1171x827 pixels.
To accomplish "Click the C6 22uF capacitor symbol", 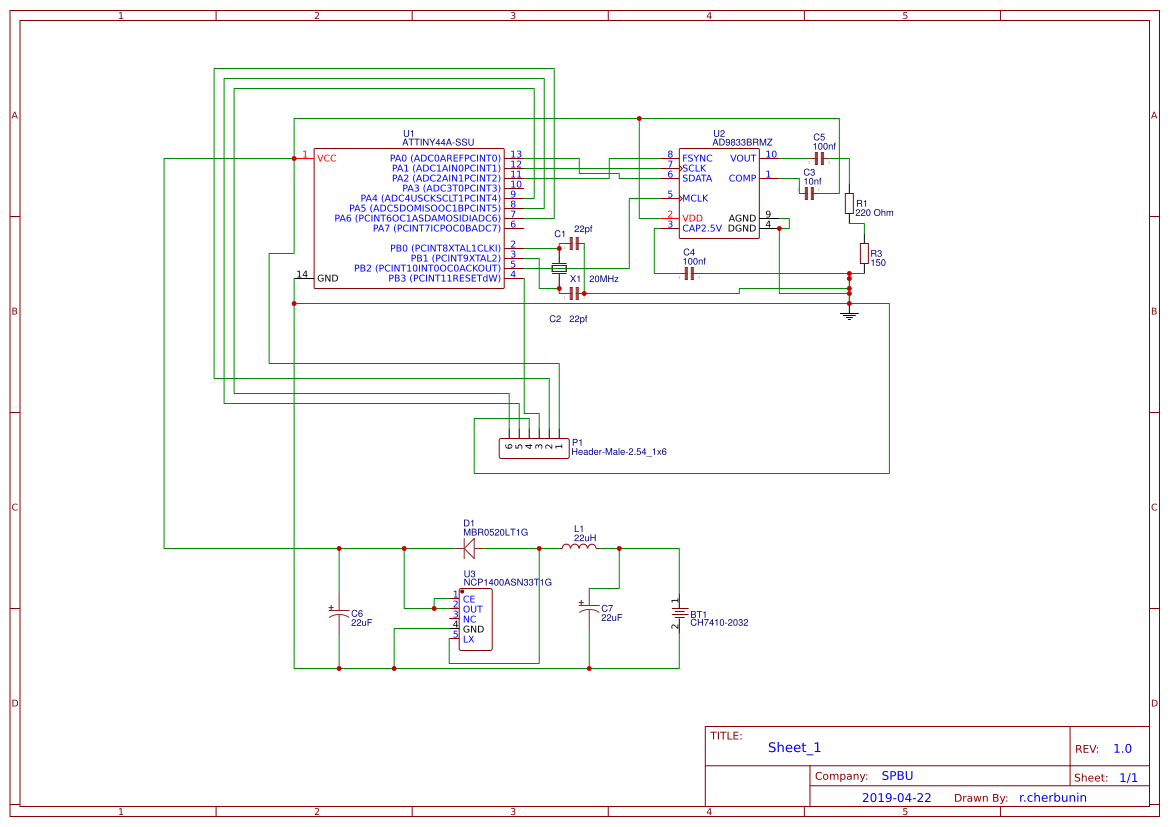I will pos(339,613).
